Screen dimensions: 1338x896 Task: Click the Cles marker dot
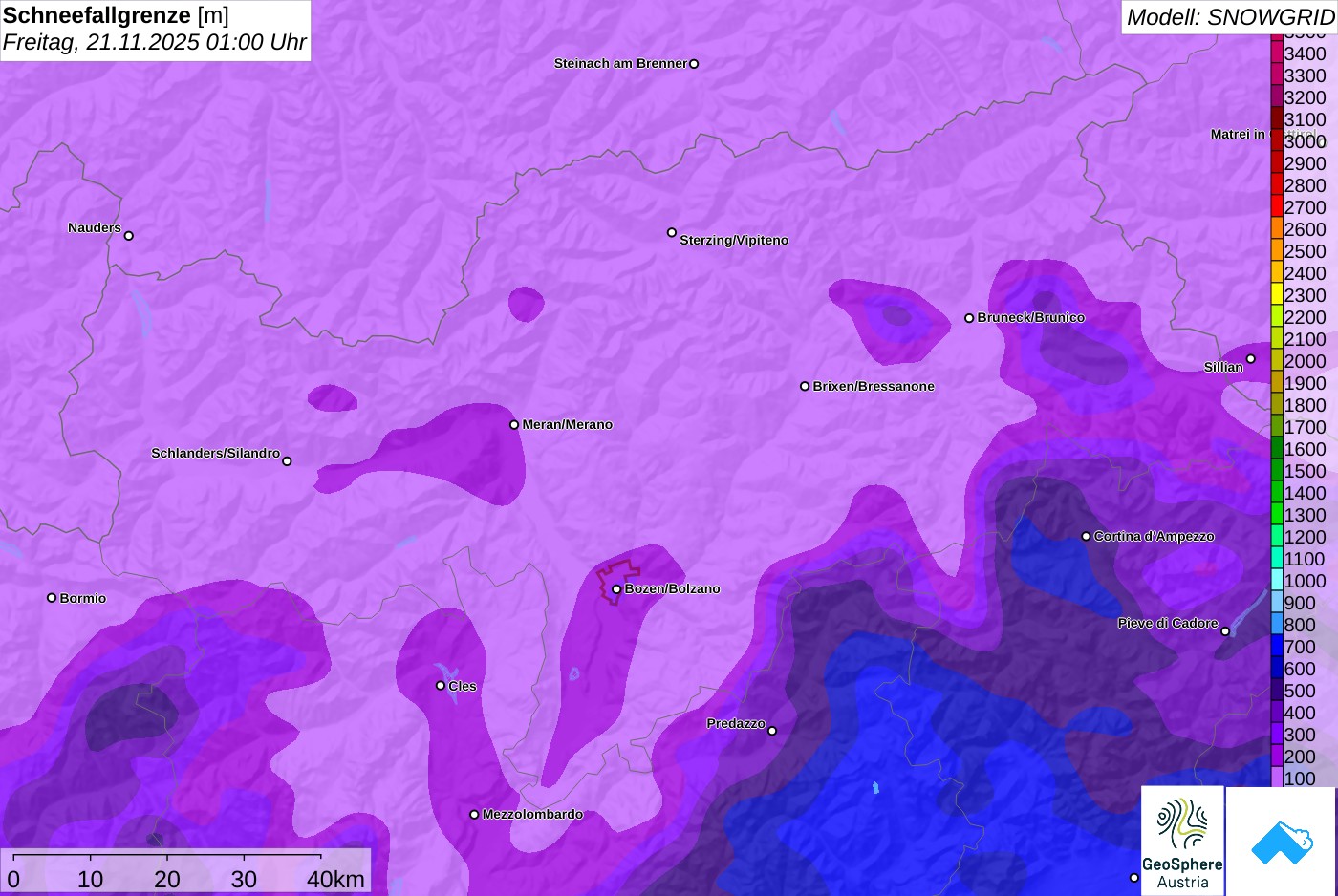pos(441,686)
